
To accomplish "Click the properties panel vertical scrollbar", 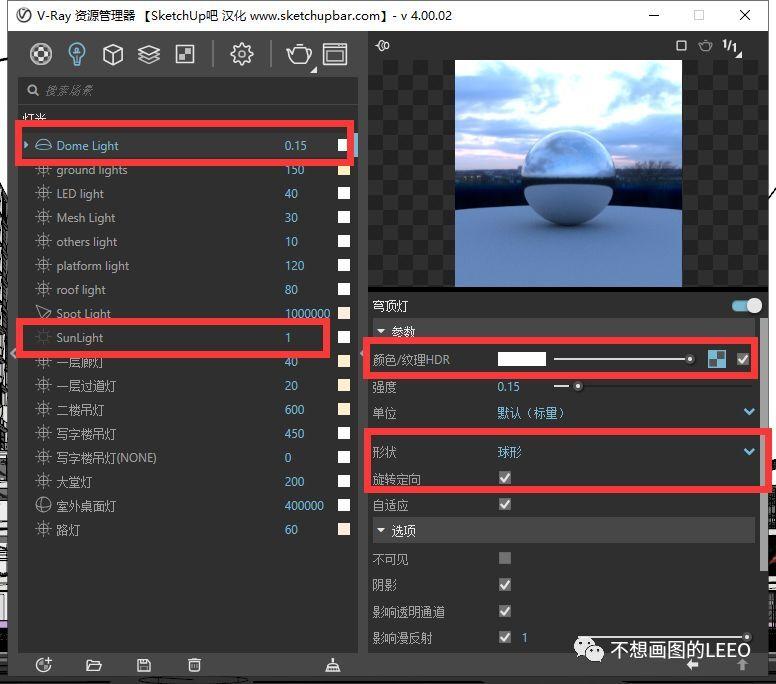I will (x=764, y=445).
